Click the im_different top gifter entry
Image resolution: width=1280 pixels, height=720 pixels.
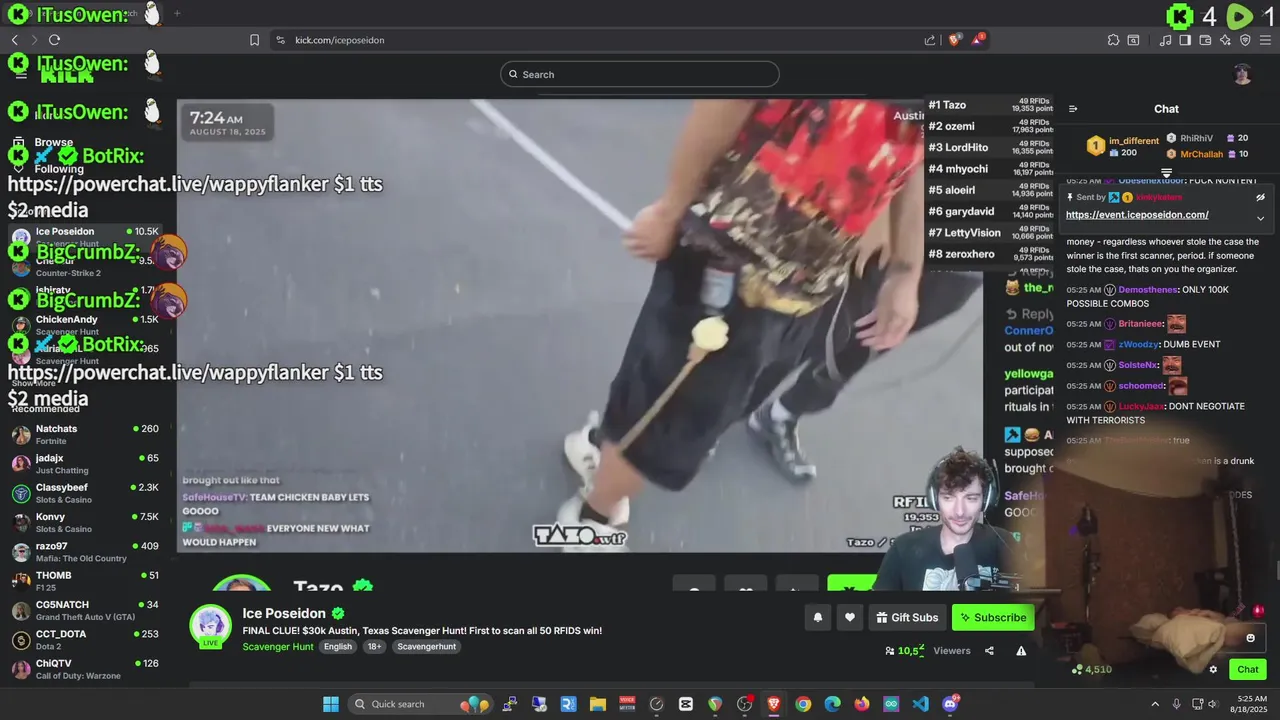tap(1123, 146)
